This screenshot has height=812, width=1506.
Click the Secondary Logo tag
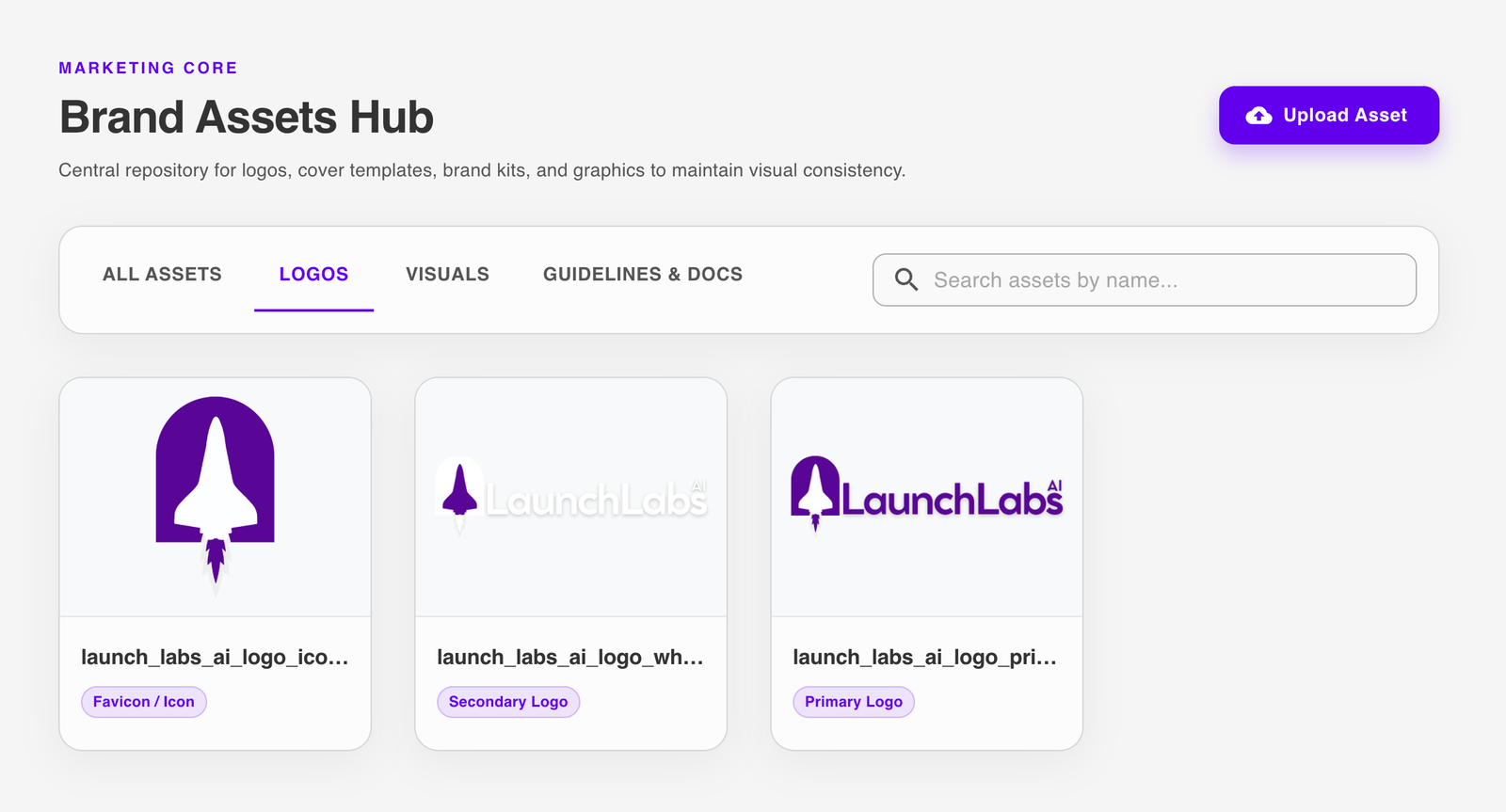508,702
